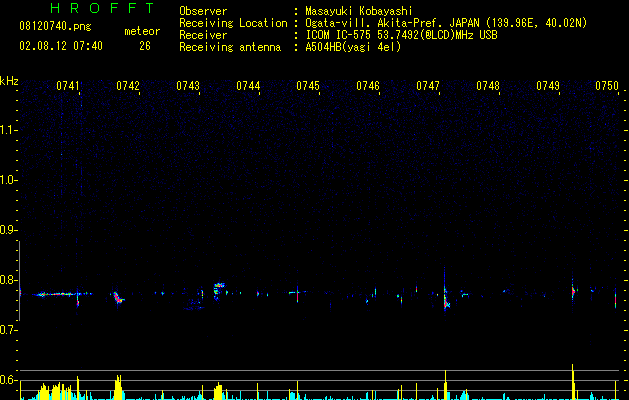Click the A504HB(yagi 4el) antenna text
This screenshot has width=629, height=400.
pos(353,47)
